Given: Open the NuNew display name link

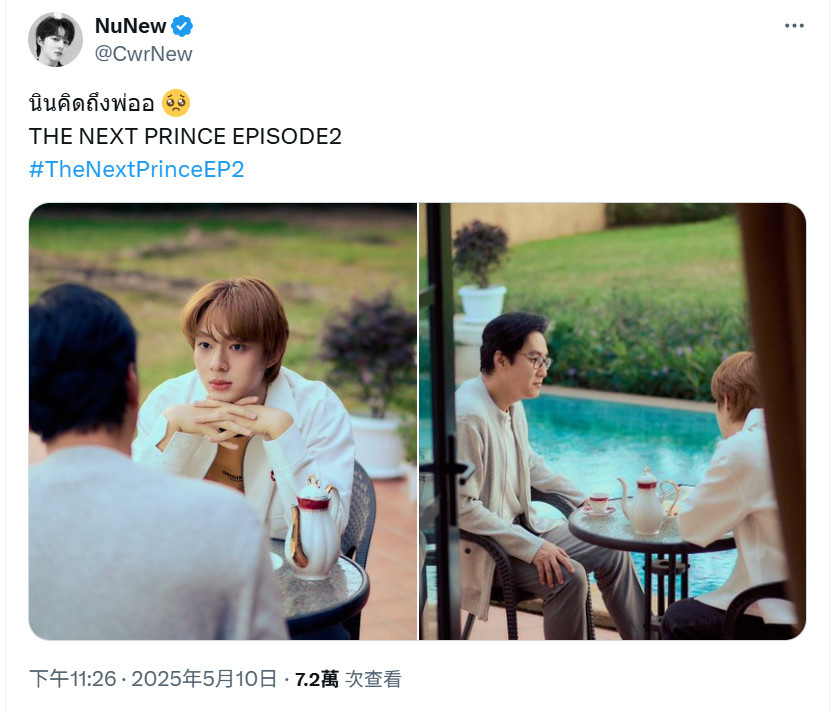Looking at the screenshot, I should (x=131, y=26).
